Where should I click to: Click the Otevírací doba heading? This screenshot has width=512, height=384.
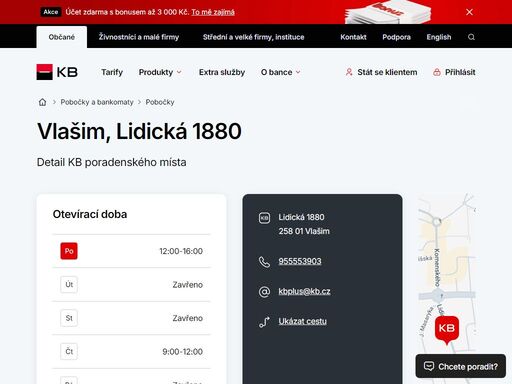(x=90, y=214)
